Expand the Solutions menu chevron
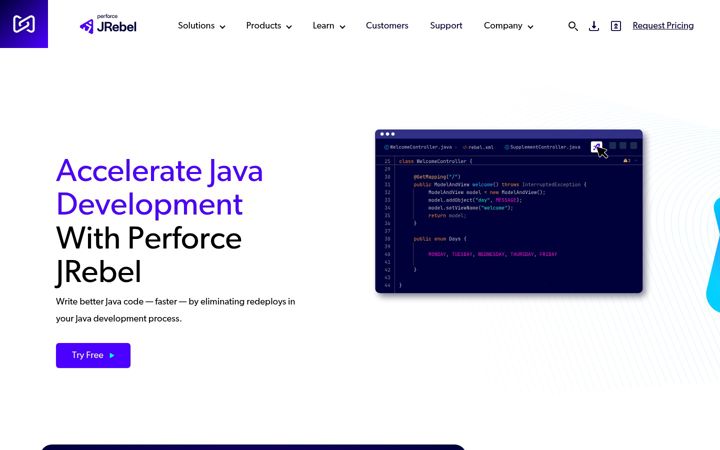This screenshot has height=450, width=720. click(223, 27)
